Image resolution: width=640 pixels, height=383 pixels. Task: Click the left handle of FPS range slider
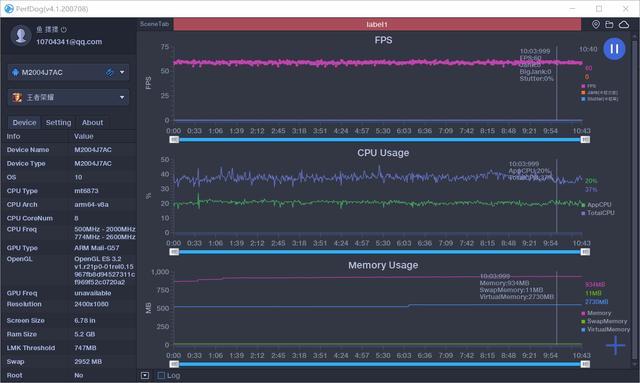(174, 140)
